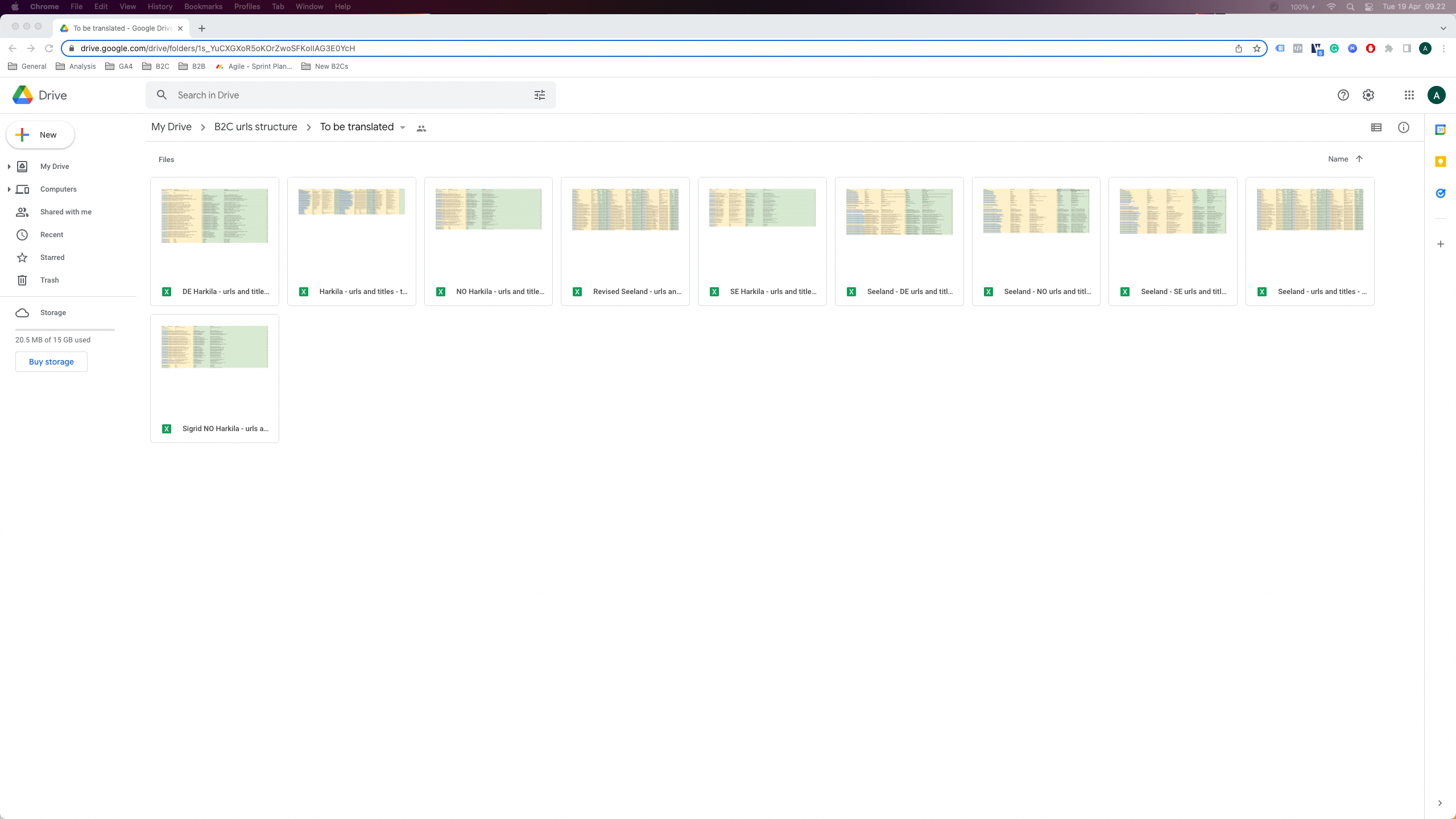Select Harkila - urls and titles file
This screenshot has height=819, width=1456.
point(351,241)
